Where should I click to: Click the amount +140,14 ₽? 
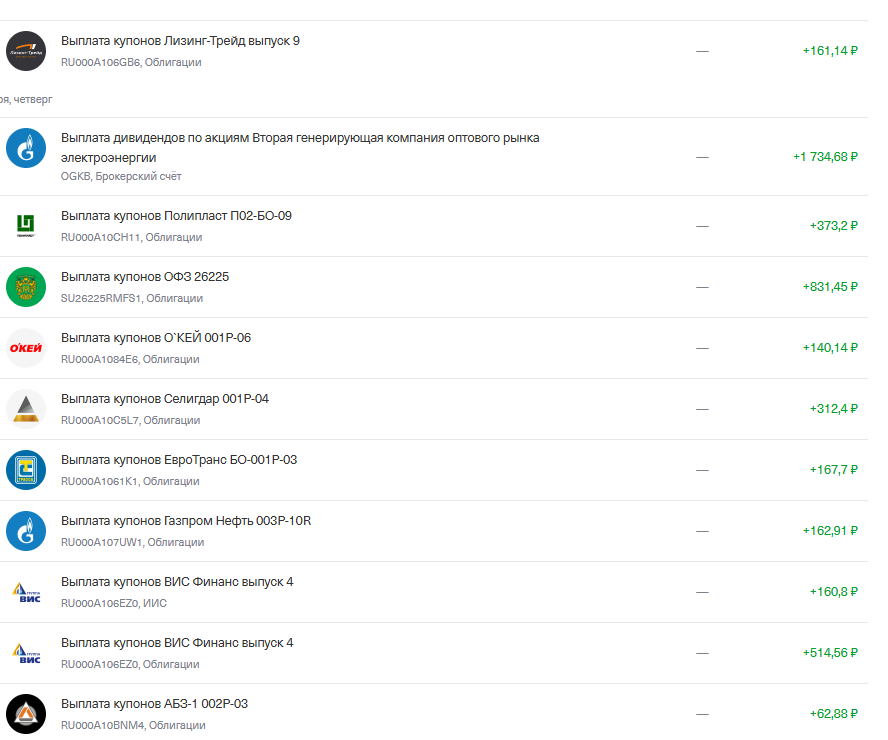coord(830,348)
